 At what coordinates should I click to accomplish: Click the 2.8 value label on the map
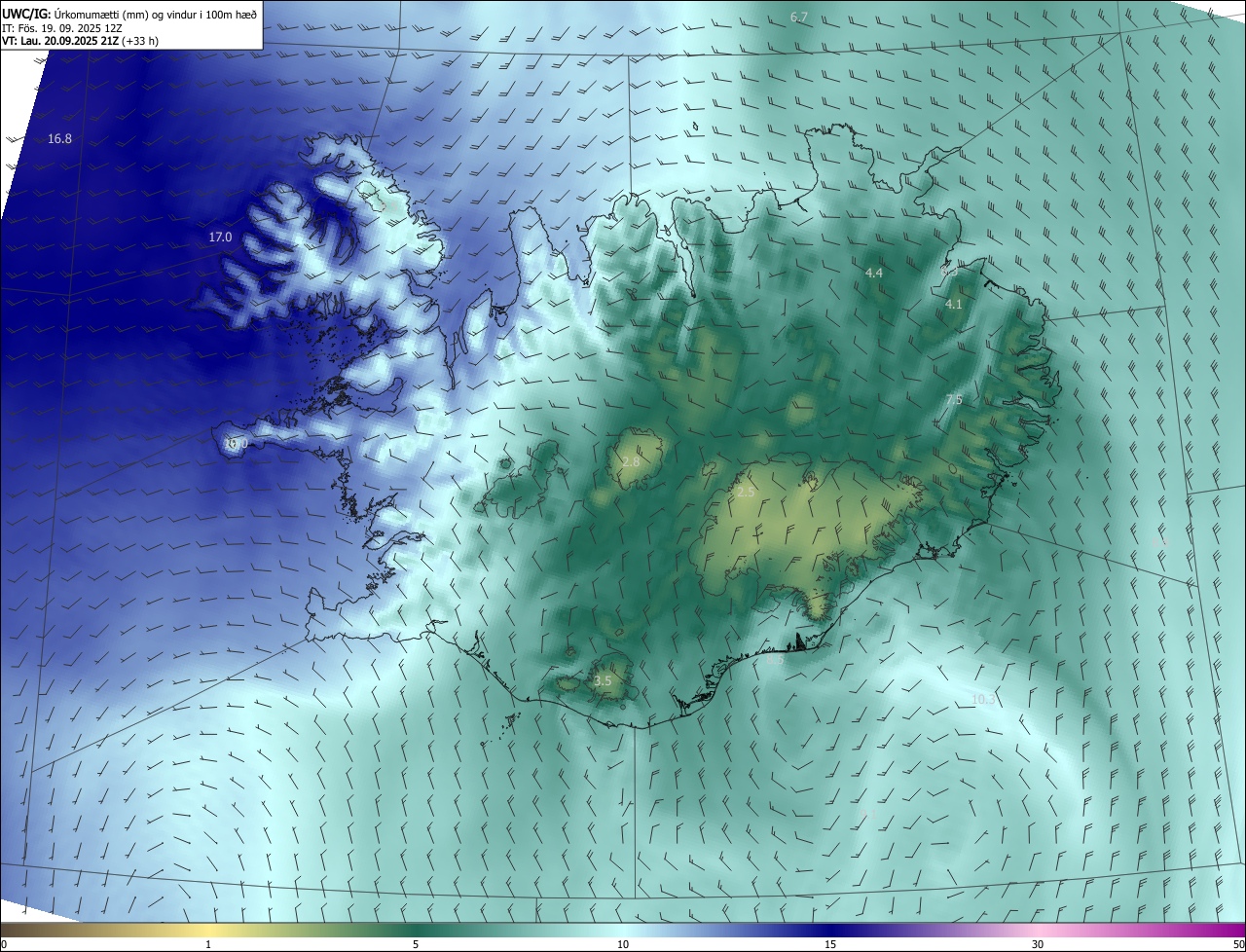[x=631, y=461]
